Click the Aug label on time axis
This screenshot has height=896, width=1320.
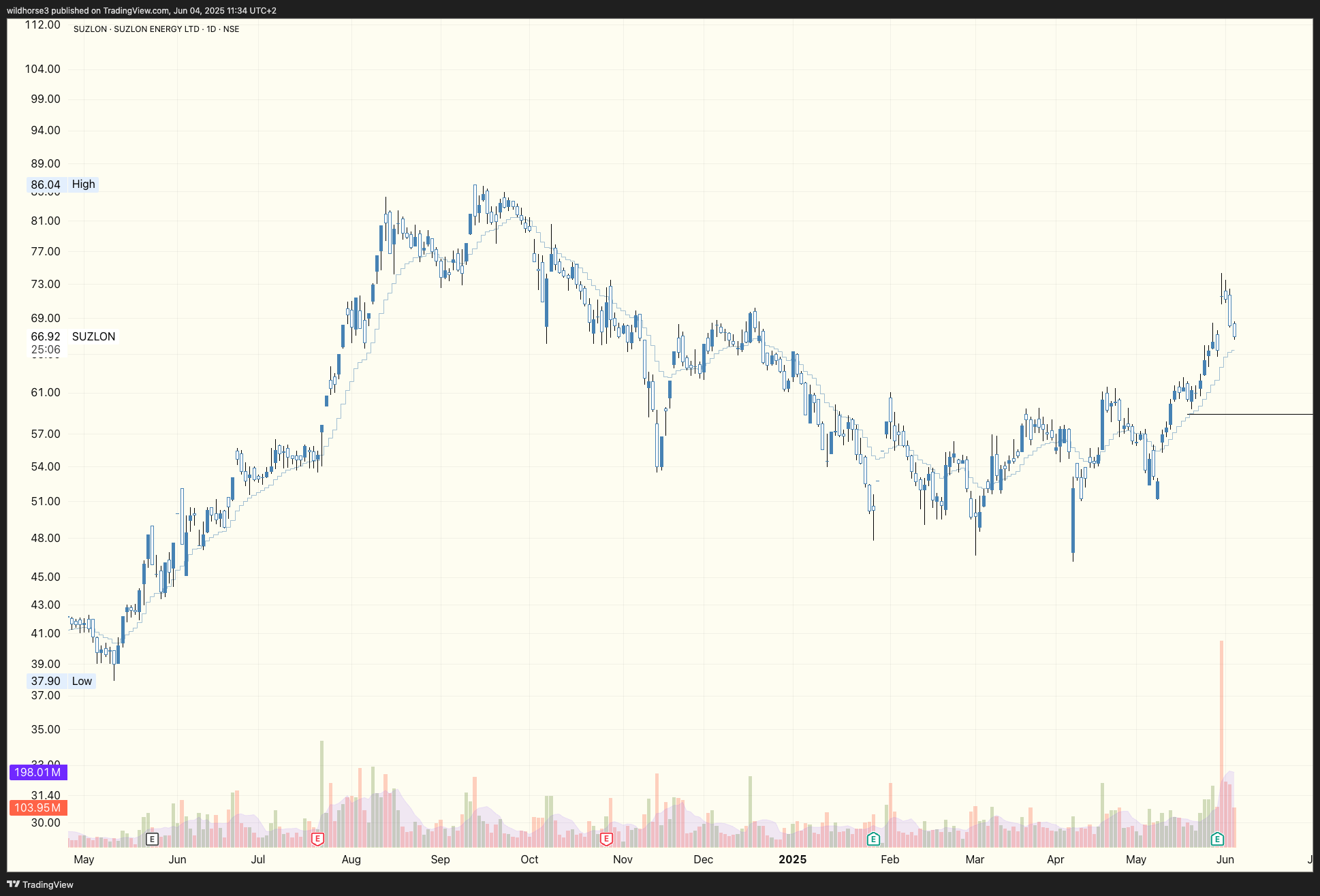coord(351,859)
